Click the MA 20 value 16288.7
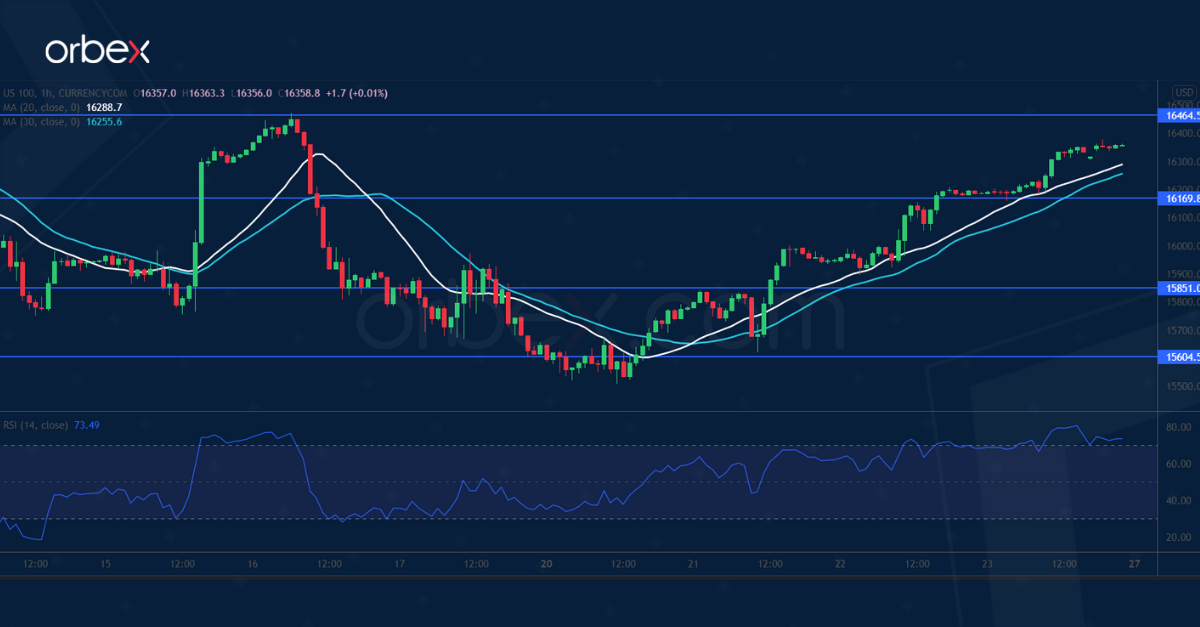1200x627 pixels. pyautogui.click(x=105, y=107)
